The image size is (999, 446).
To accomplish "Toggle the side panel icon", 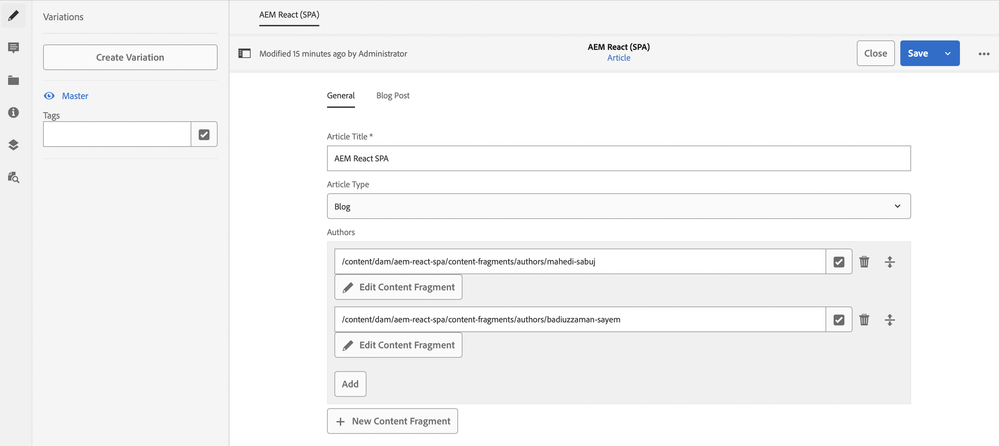I will point(244,53).
